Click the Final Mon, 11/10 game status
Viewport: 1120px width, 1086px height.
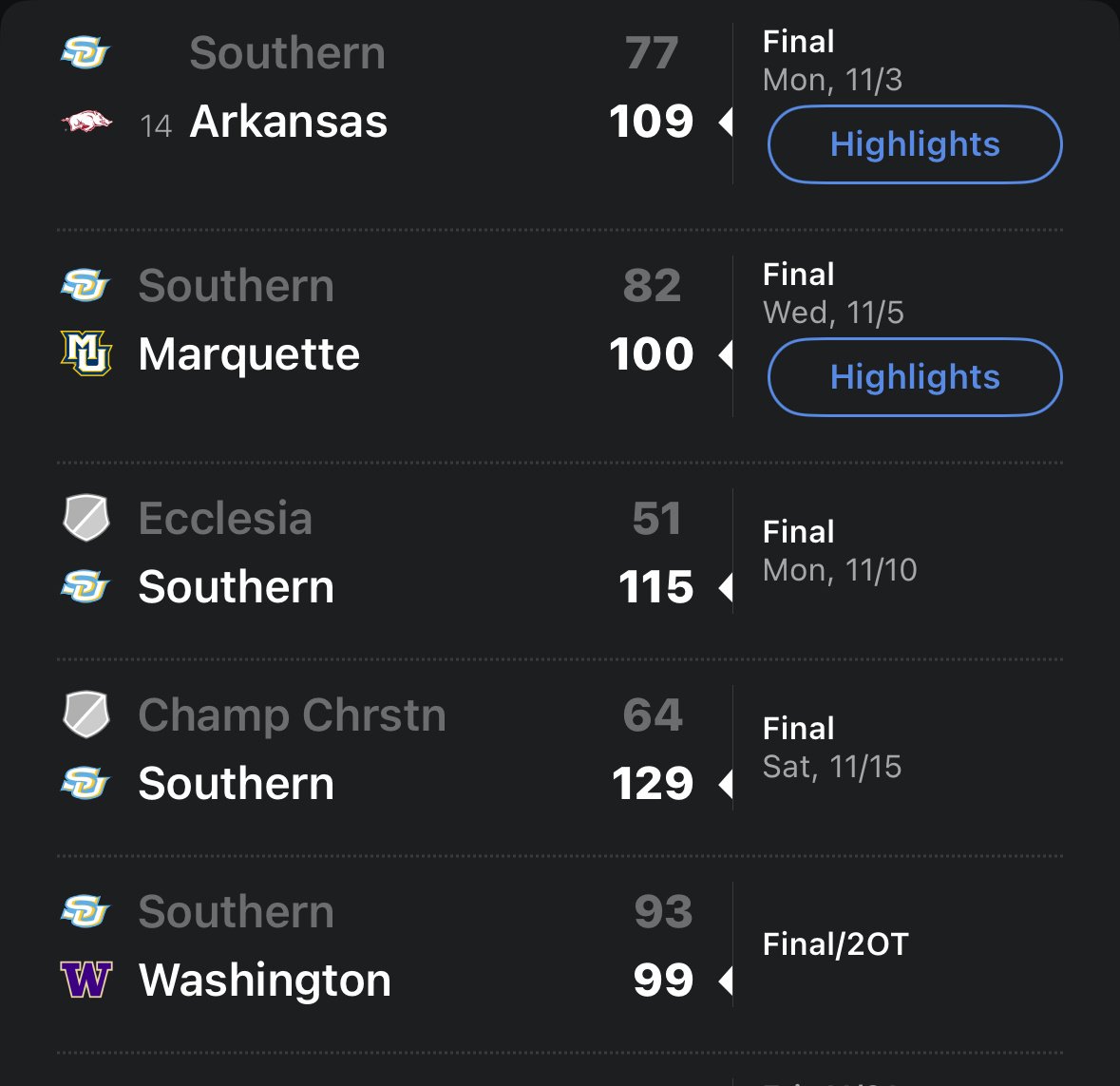[839, 551]
